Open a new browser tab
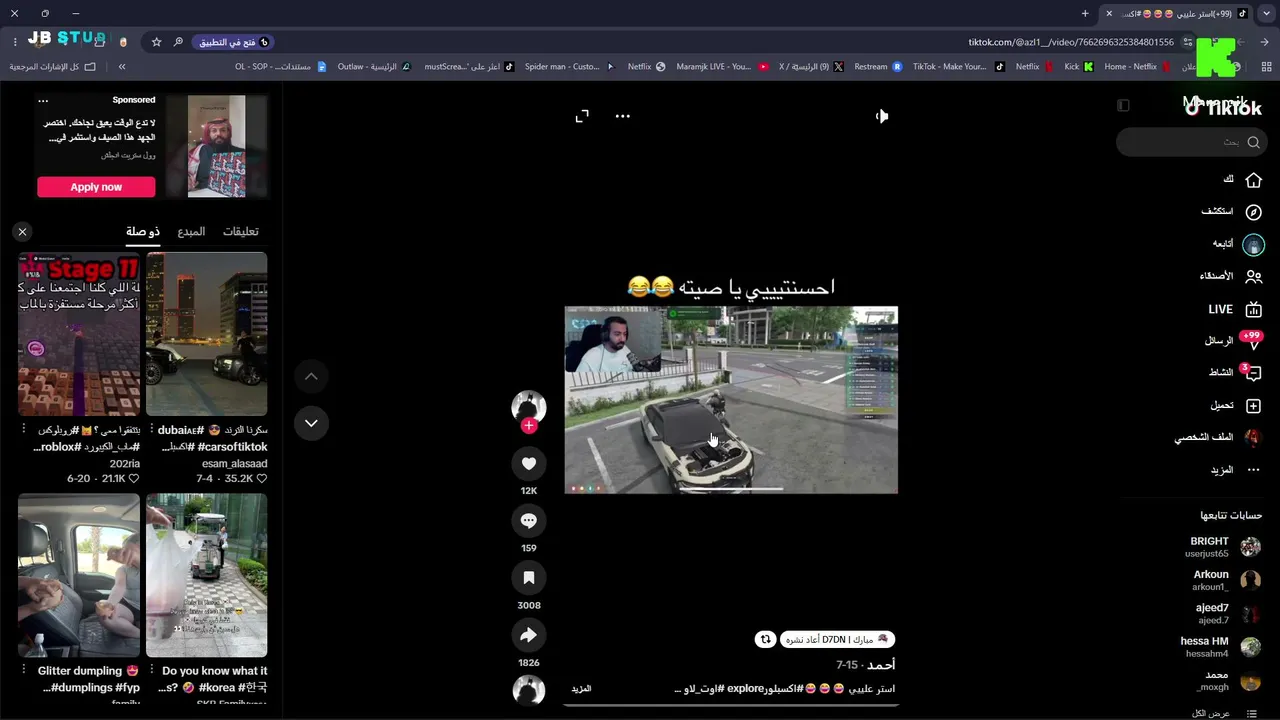The image size is (1280, 720). (x=1085, y=13)
